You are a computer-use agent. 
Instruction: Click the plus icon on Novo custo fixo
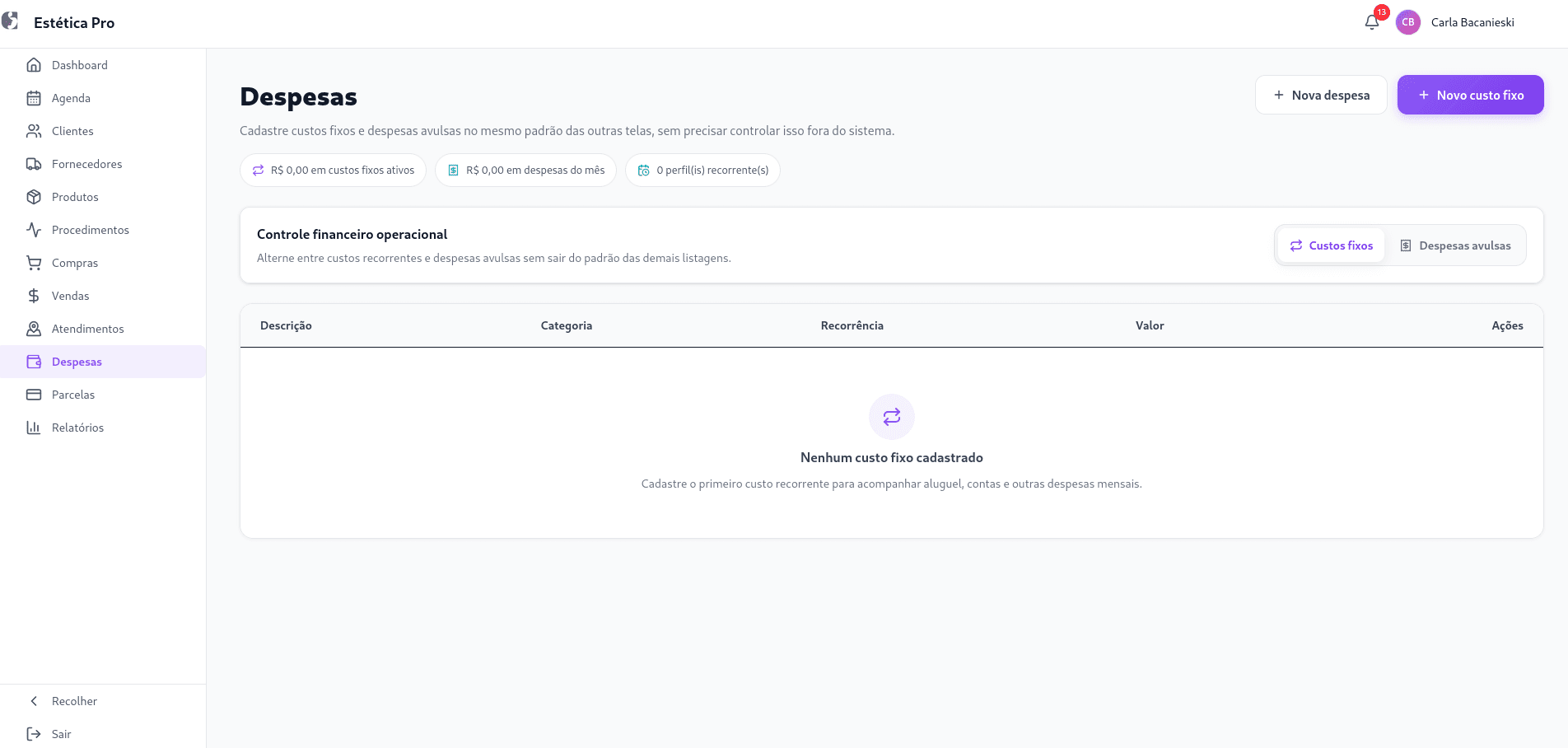(x=1423, y=95)
